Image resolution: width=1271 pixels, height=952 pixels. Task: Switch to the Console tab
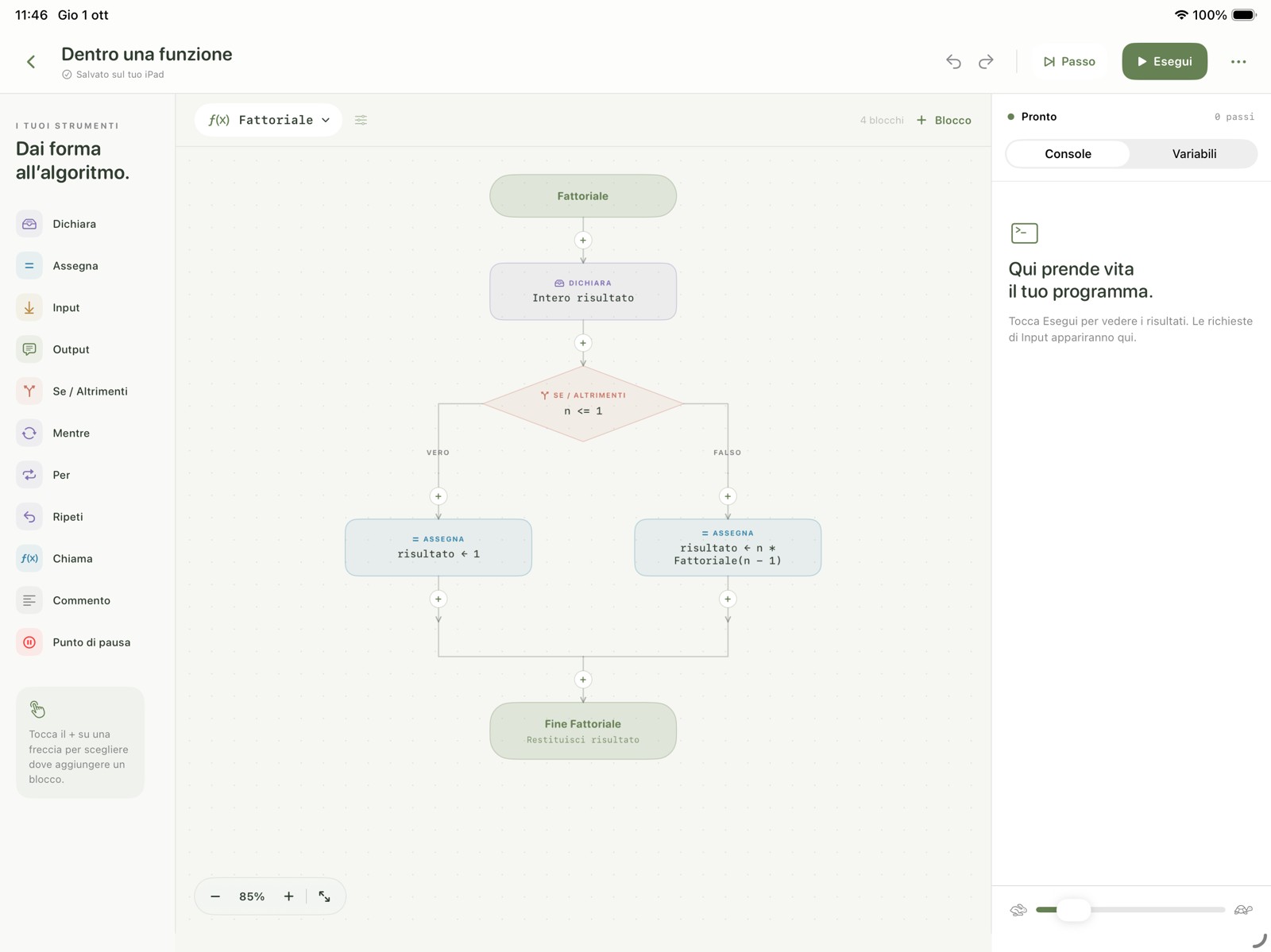[1068, 154]
